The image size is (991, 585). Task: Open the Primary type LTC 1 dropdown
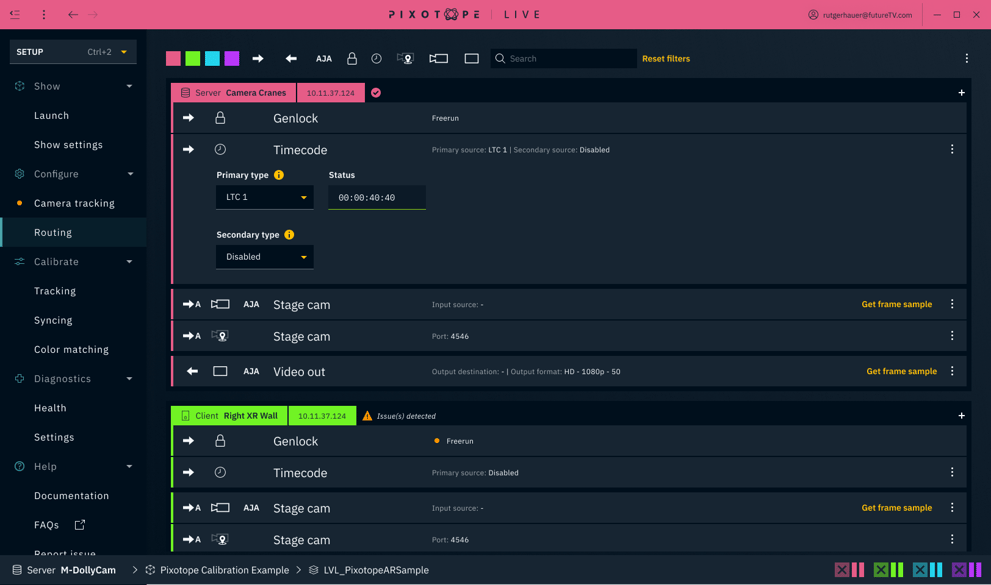tap(265, 197)
